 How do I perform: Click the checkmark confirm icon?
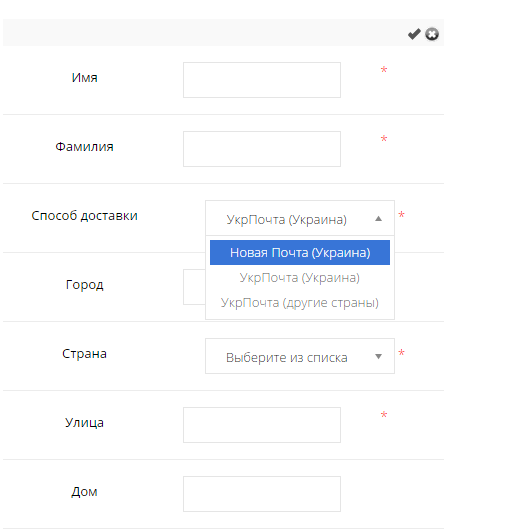coord(414,34)
